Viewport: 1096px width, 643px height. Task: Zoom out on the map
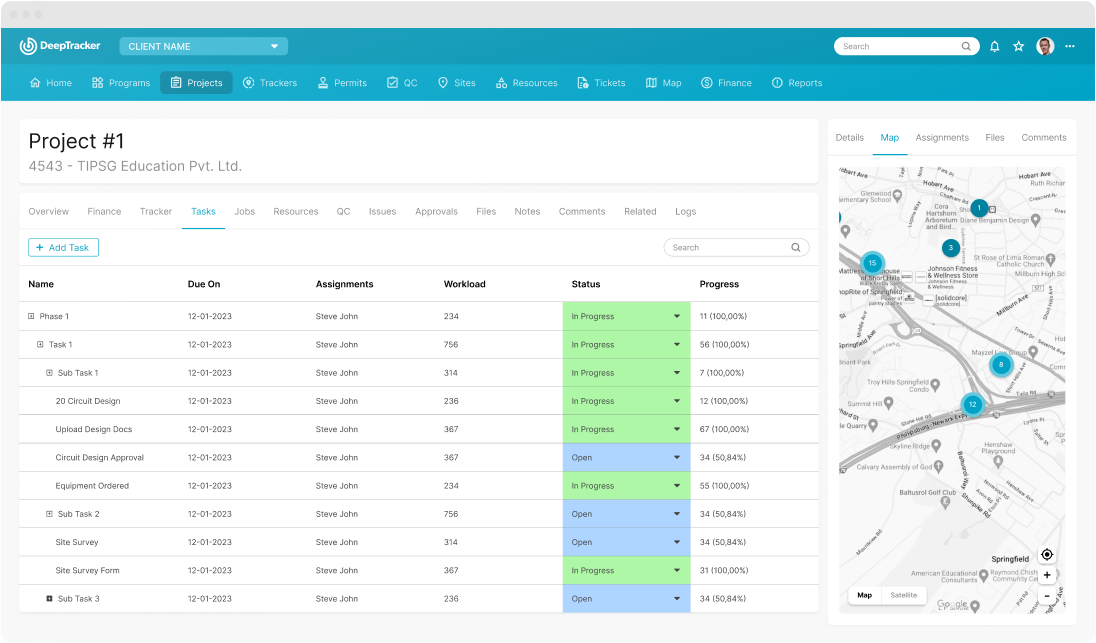[1047, 596]
